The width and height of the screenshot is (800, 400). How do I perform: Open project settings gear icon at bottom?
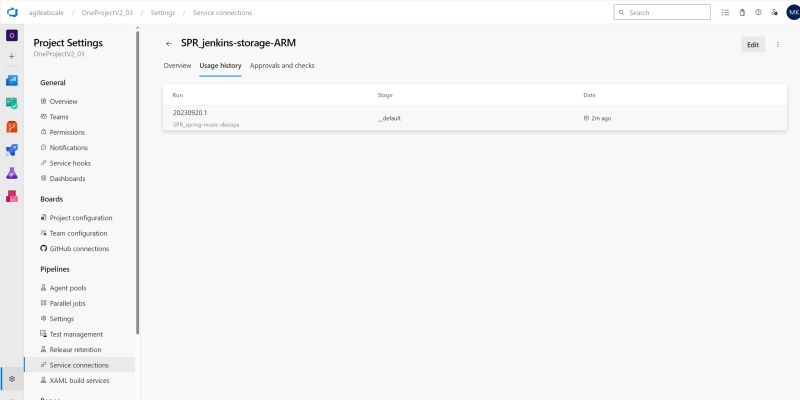12,379
